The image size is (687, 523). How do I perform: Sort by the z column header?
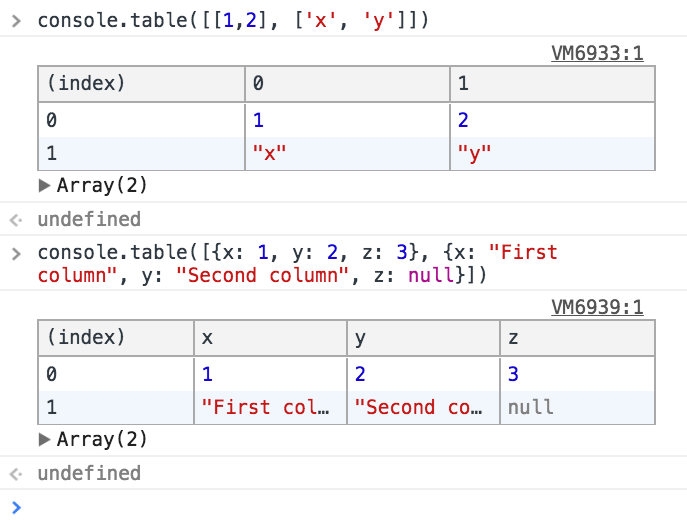pyautogui.click(x=576, y=338)
